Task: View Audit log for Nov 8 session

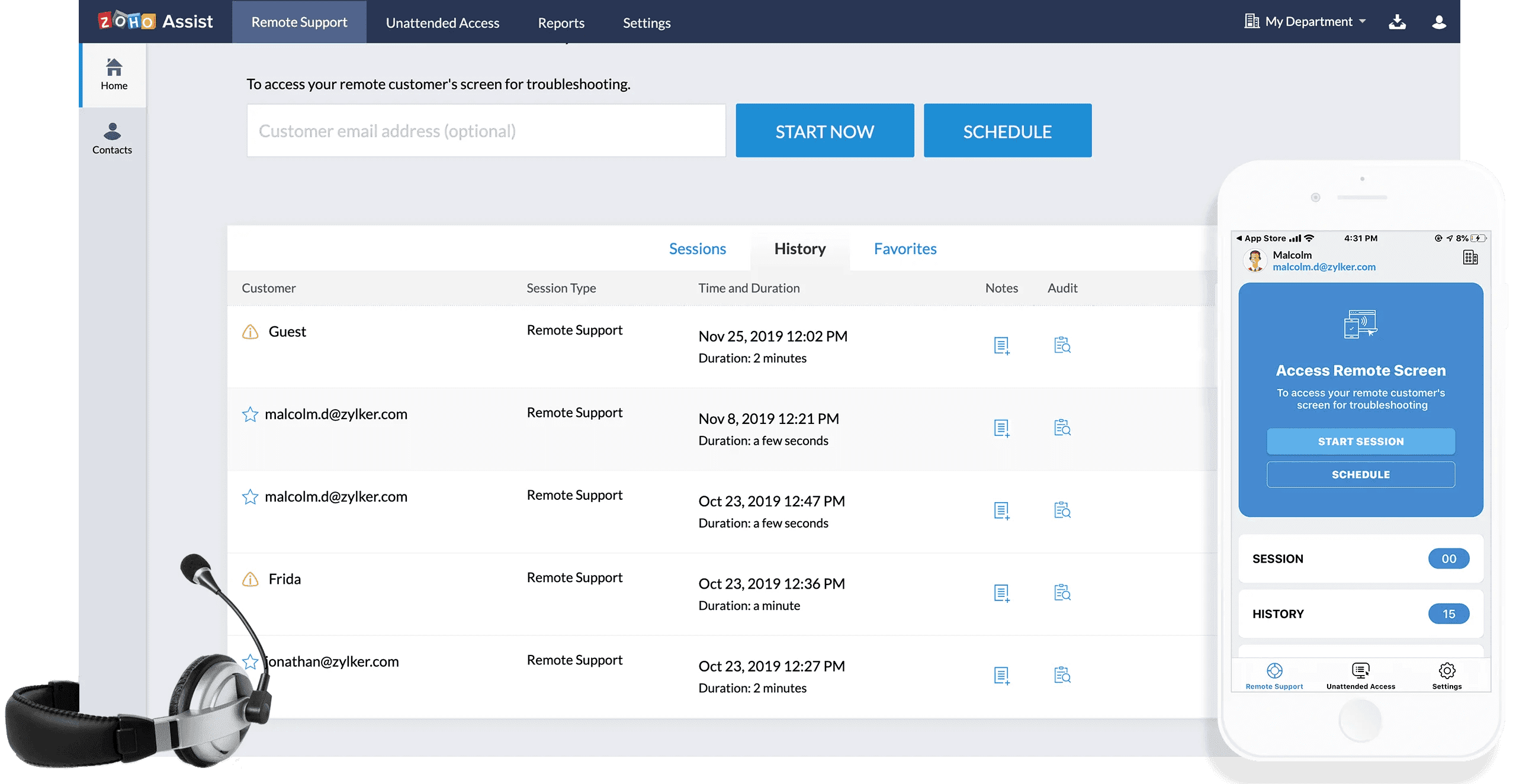Action: (x=1063, y=428)
